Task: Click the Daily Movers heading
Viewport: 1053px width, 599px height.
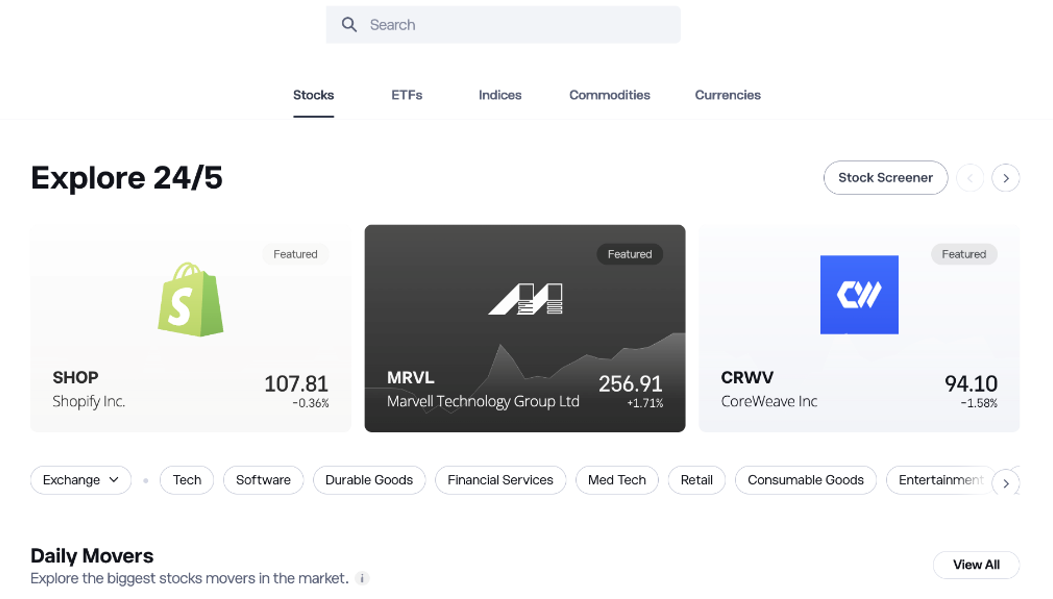Action: point(92,556)
